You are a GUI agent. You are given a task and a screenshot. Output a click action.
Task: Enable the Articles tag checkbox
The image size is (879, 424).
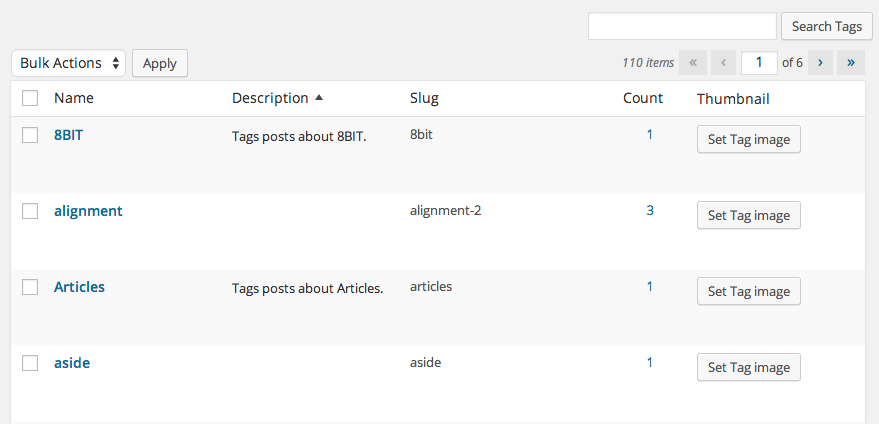point(30,287)
